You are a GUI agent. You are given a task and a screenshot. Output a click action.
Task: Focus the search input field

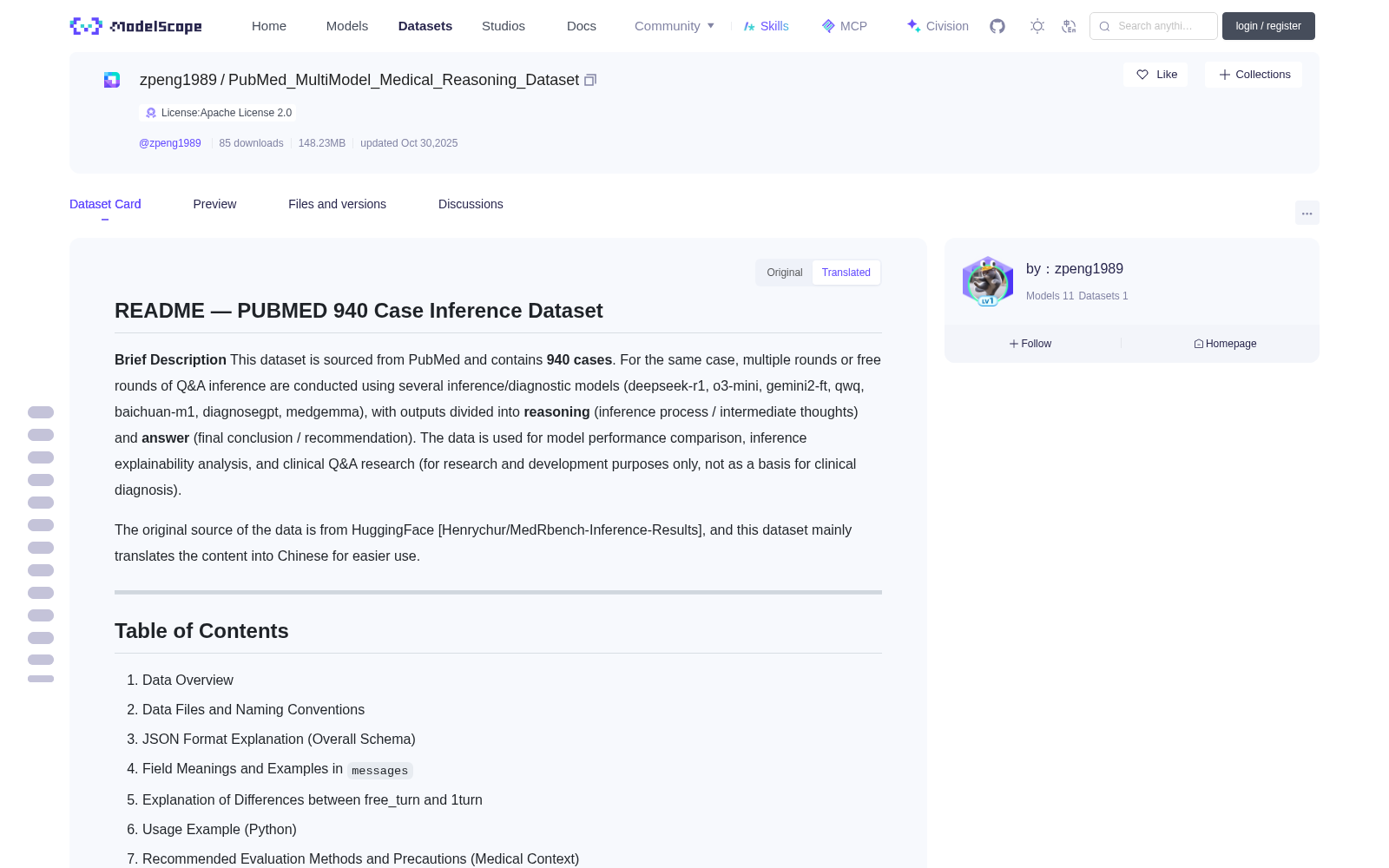1154,26
